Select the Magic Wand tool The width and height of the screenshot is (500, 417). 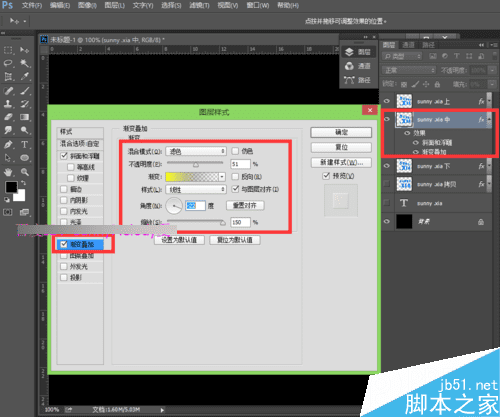click(x=24, y=63)
